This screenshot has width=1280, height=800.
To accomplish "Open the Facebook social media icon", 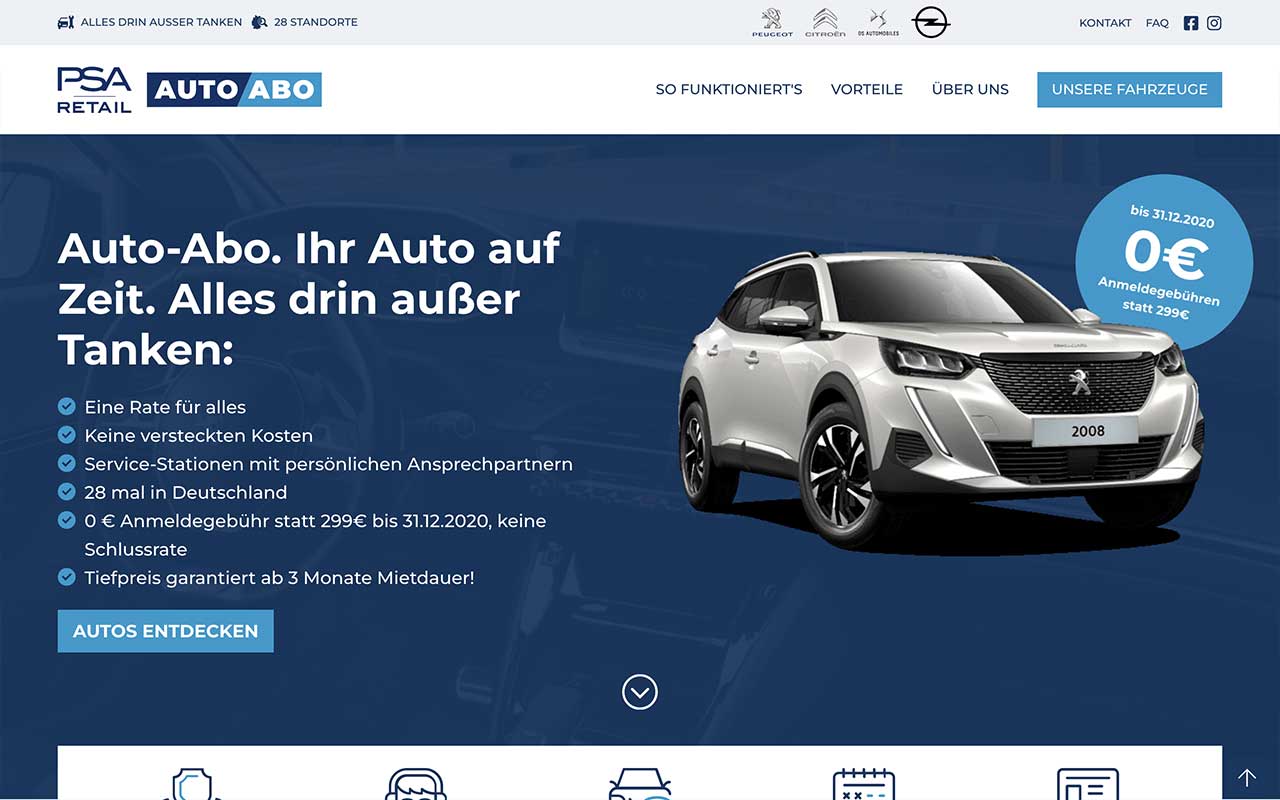I will (1190, 22).
